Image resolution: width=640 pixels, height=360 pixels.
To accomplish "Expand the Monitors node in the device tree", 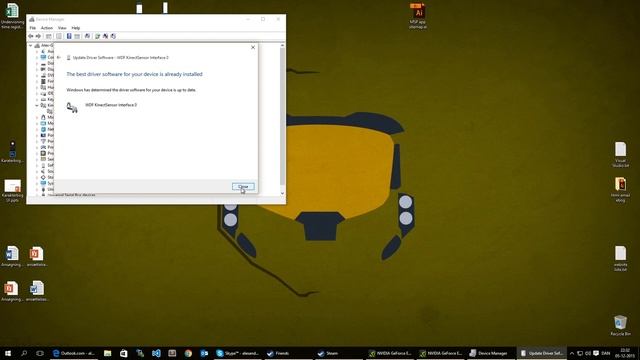I will 37,123.
